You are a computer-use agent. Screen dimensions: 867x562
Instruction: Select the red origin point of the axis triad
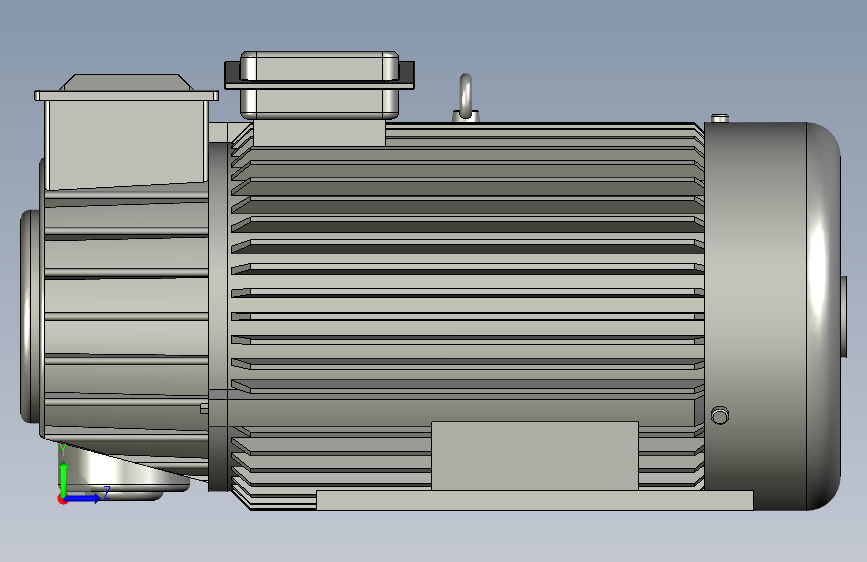(x=62, y=499)
